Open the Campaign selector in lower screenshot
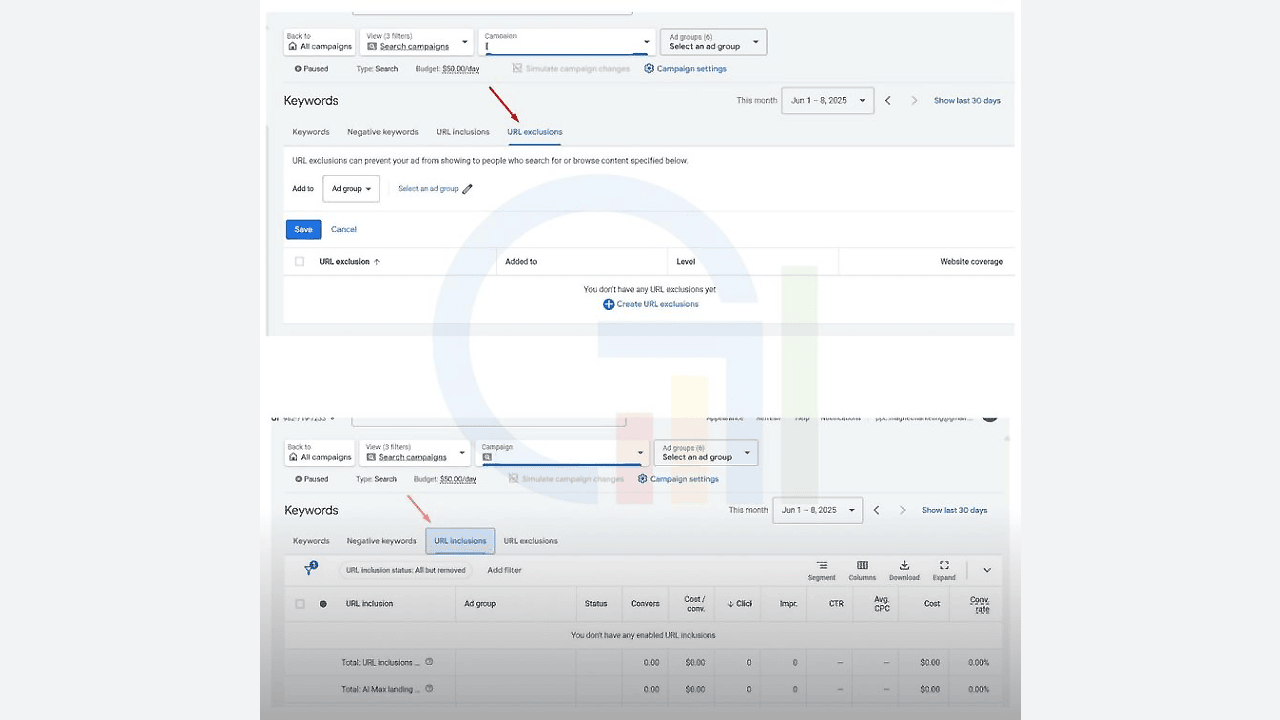The width and height of the screenshot is (1280, 720). coord(562,453)
